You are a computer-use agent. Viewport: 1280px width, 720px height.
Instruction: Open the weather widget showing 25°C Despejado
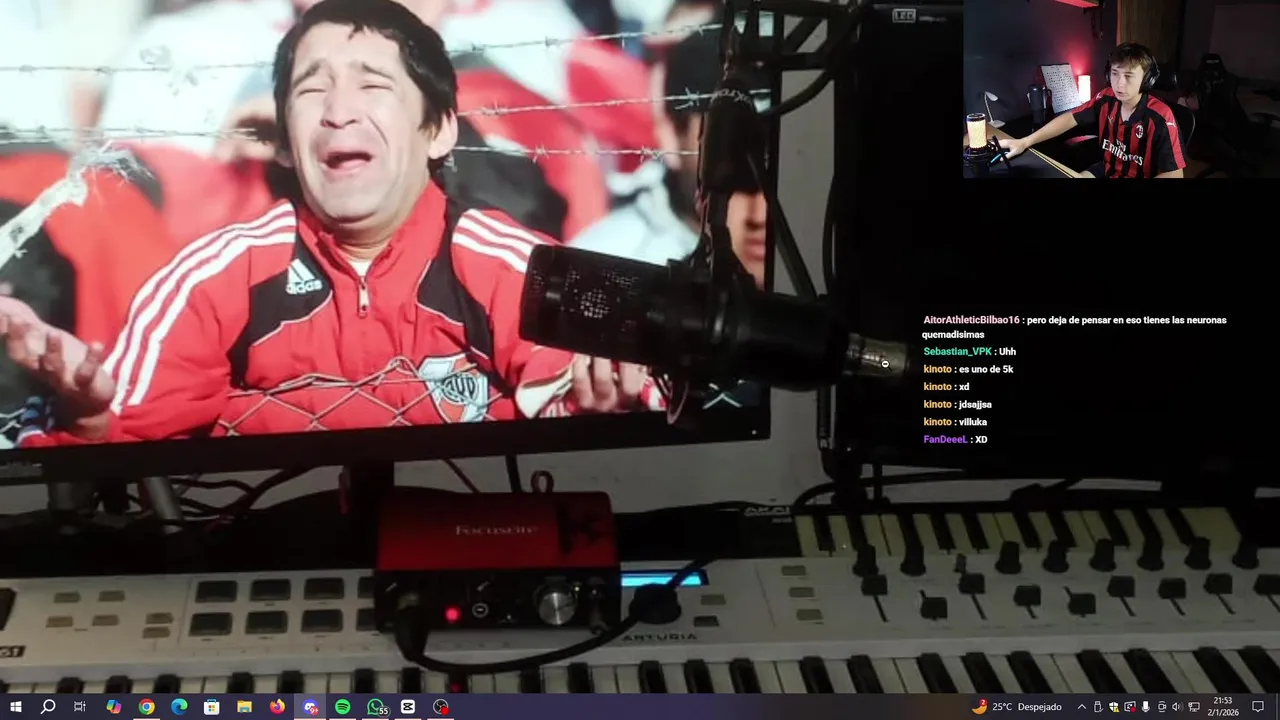1017,707
